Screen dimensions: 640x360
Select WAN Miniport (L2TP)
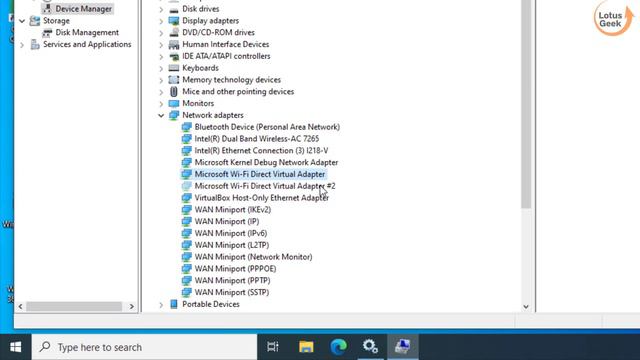[x=232, y=245]
